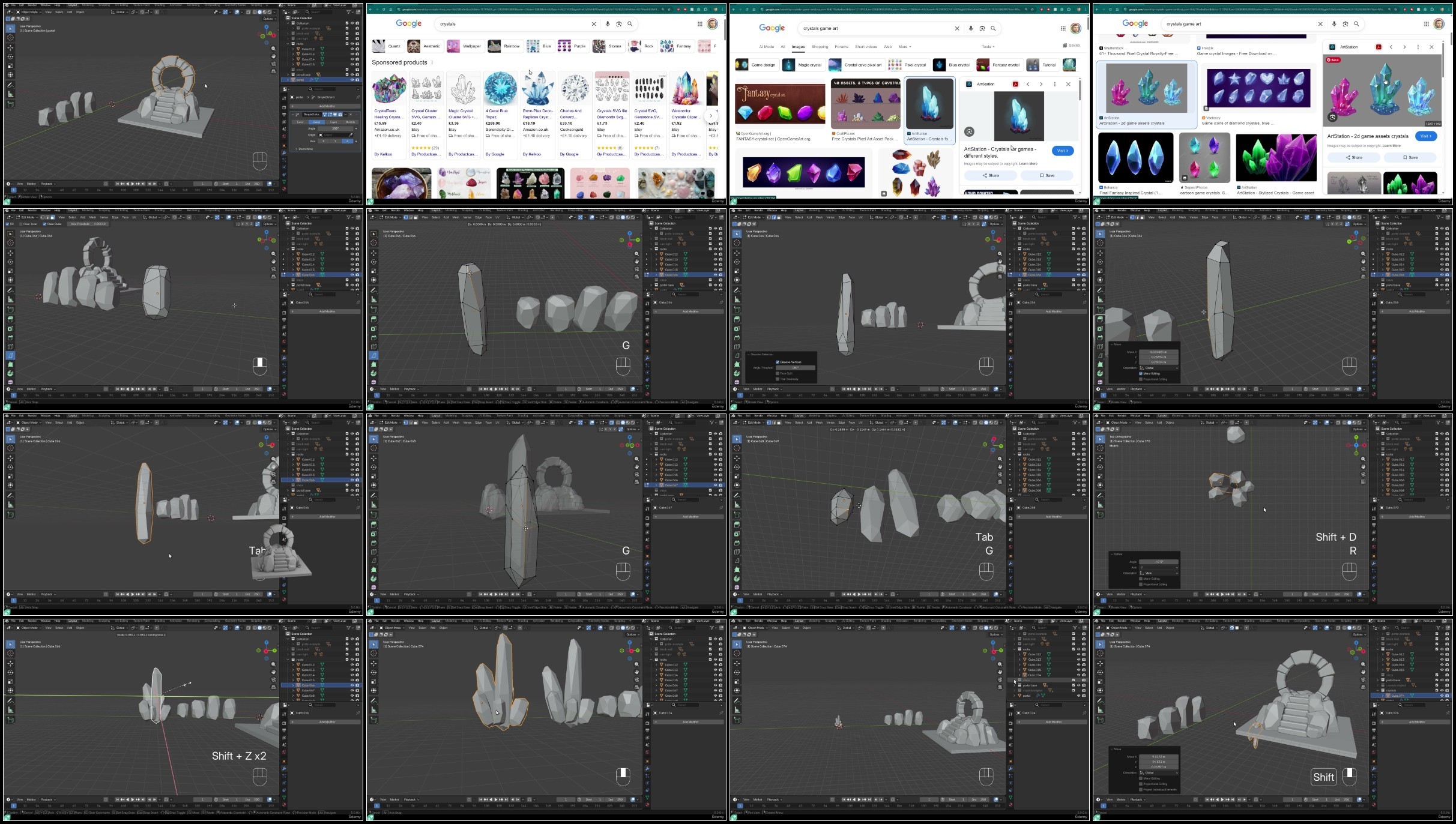
Task: Click Google Lens icon on single blue crystal preview
Action: (969, 132)
